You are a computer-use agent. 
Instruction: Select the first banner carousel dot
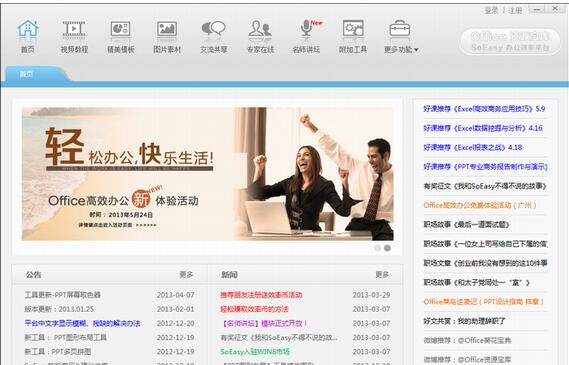coord(377,248)
